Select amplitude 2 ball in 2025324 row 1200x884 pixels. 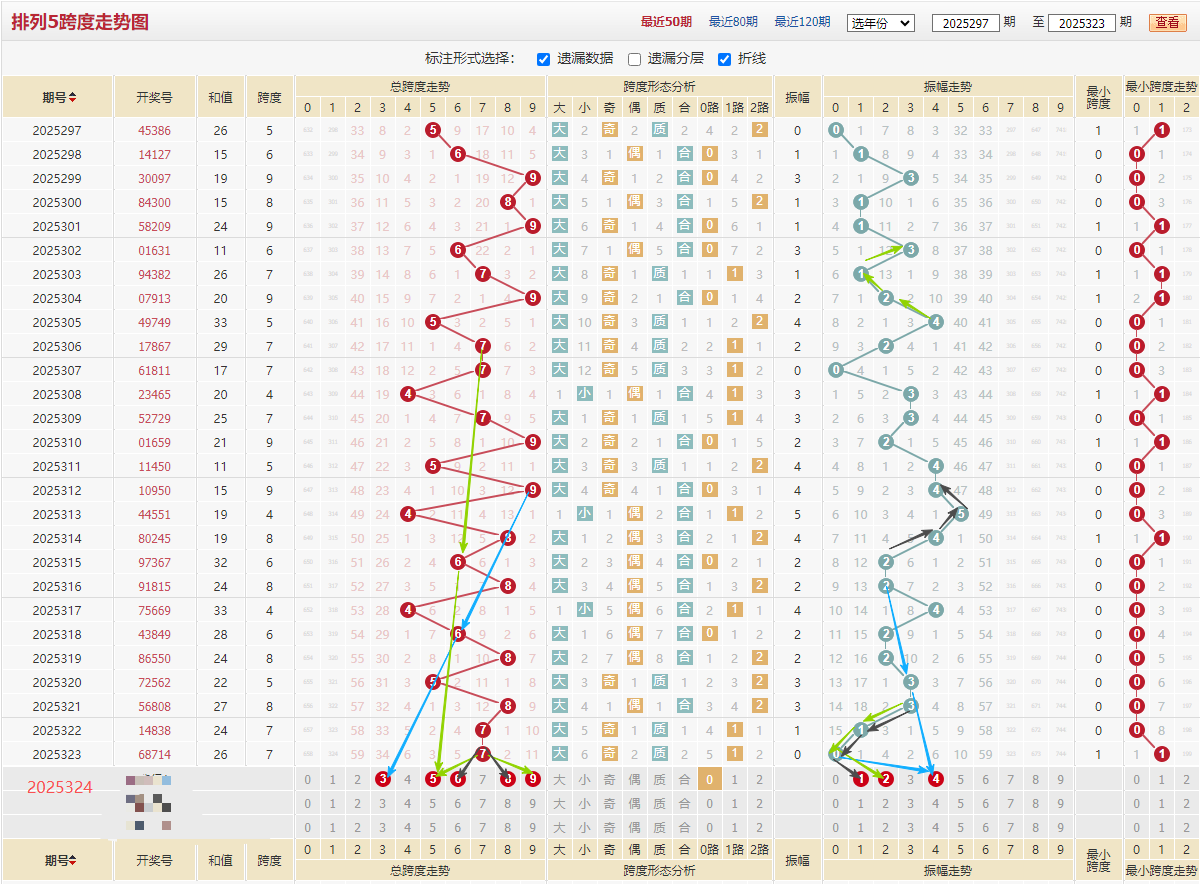pos(885,779)
